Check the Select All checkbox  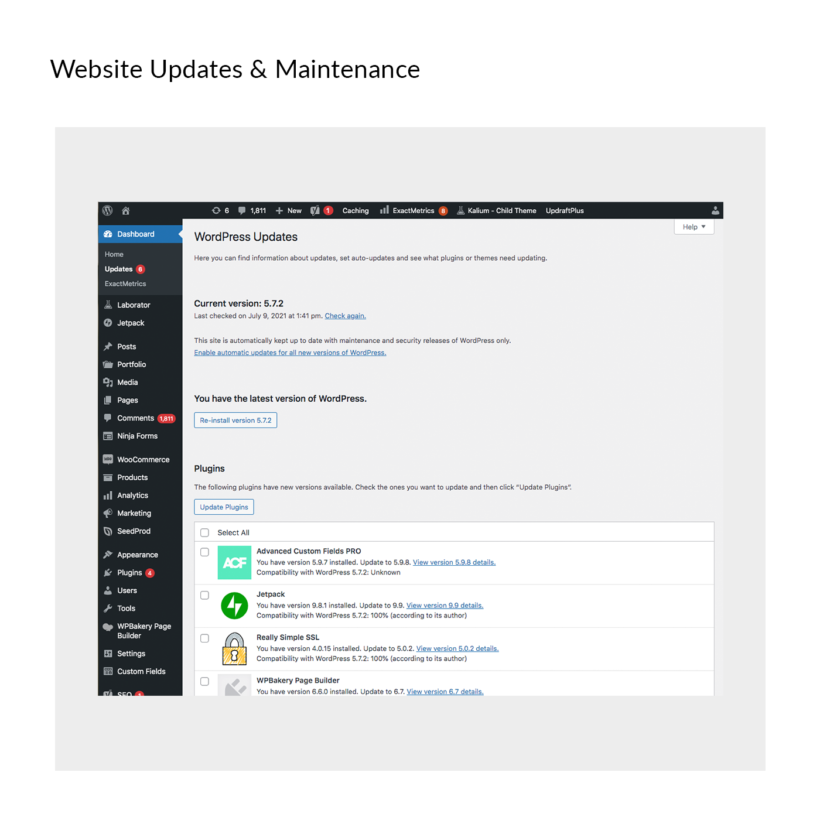(204, 532)
